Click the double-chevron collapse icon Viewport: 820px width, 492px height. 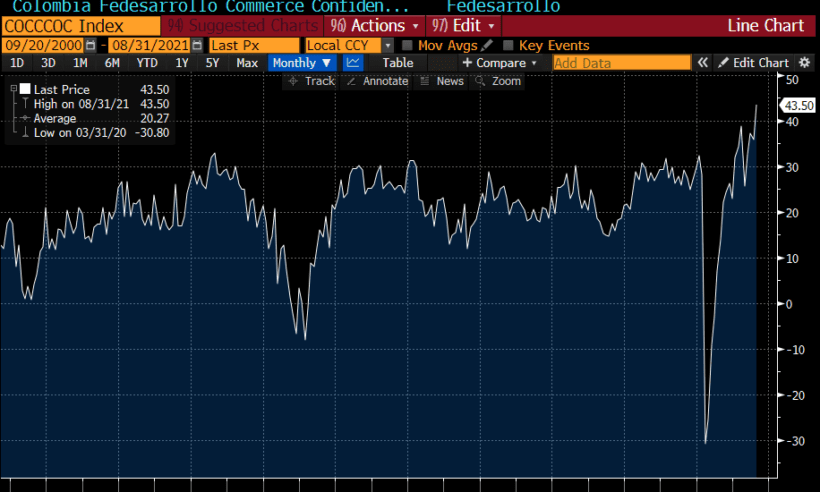(x=703, y=63)
